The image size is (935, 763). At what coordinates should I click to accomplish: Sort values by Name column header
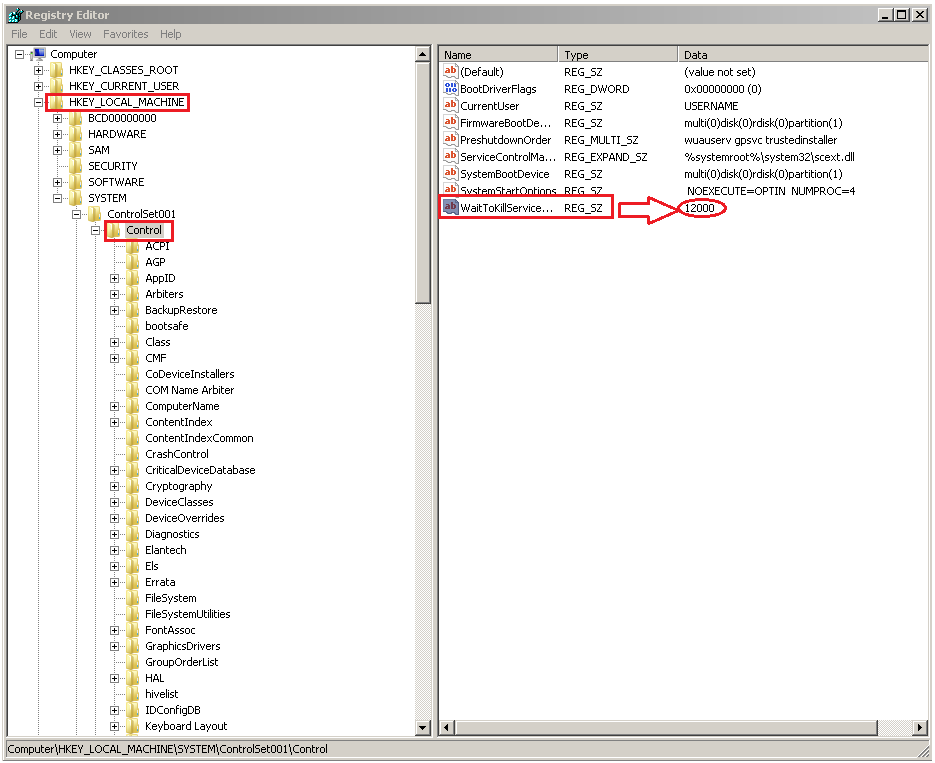click(x=499, y=55)
